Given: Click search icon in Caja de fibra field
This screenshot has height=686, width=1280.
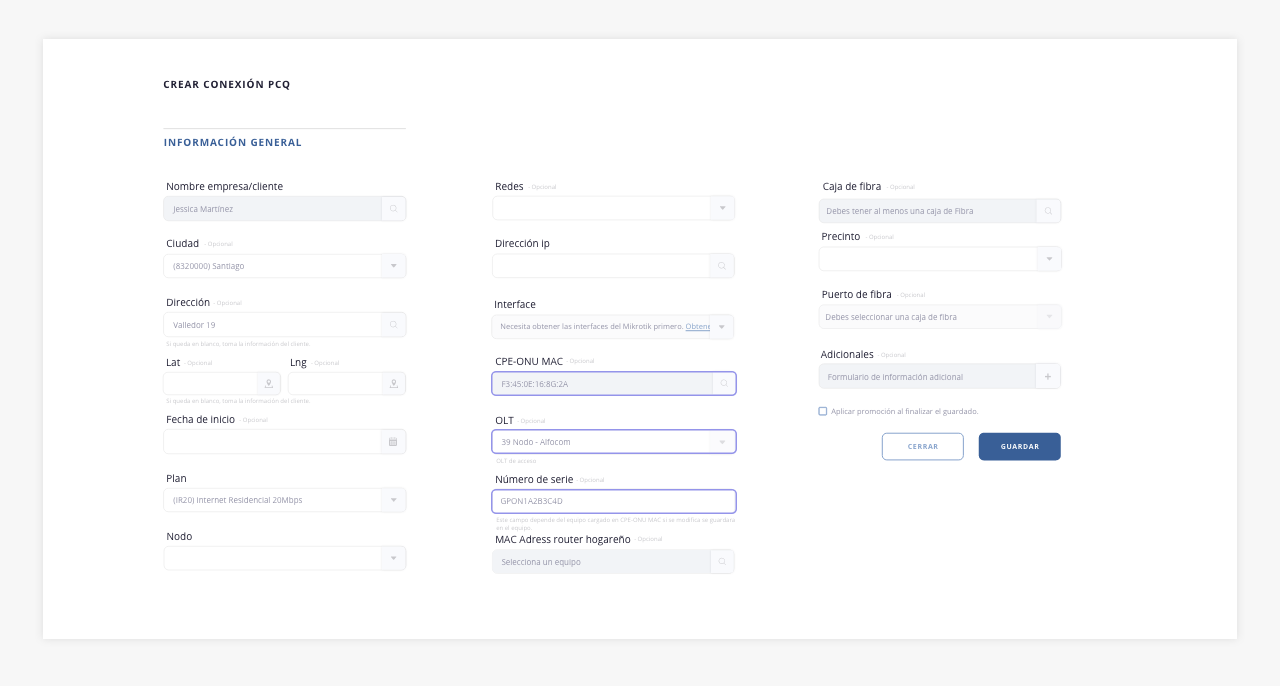Looking at the screenshot, I should pyautogui.click(x=1048, y=211).
